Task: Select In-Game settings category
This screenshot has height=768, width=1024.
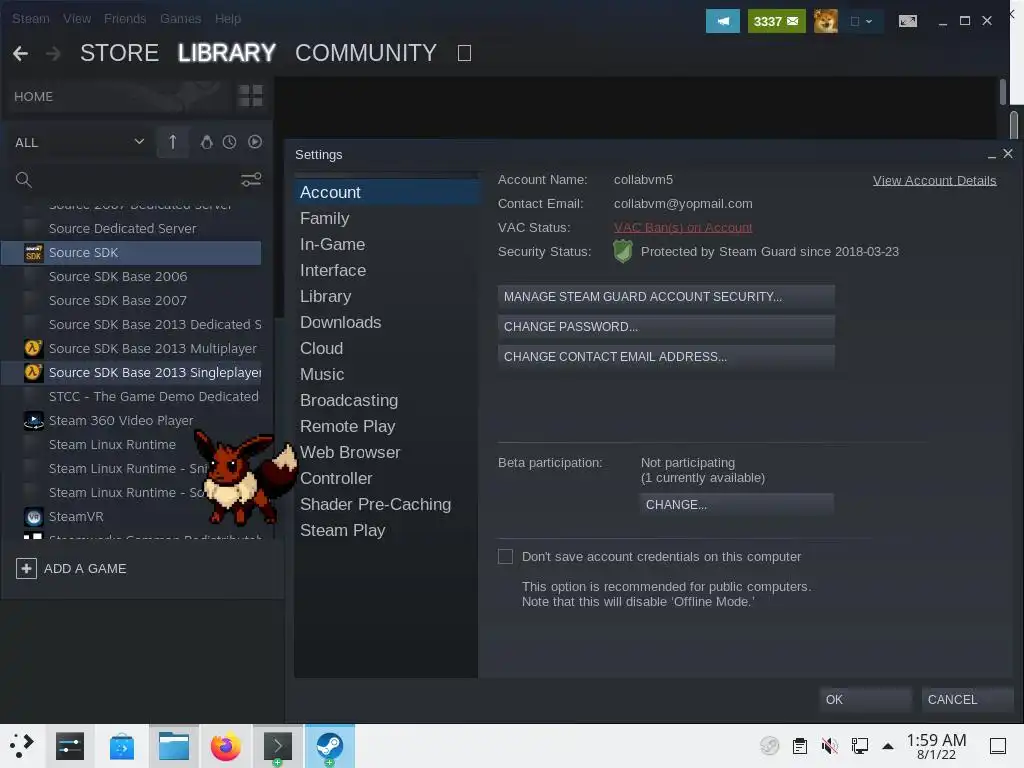Action: click(x=386, y=244)
